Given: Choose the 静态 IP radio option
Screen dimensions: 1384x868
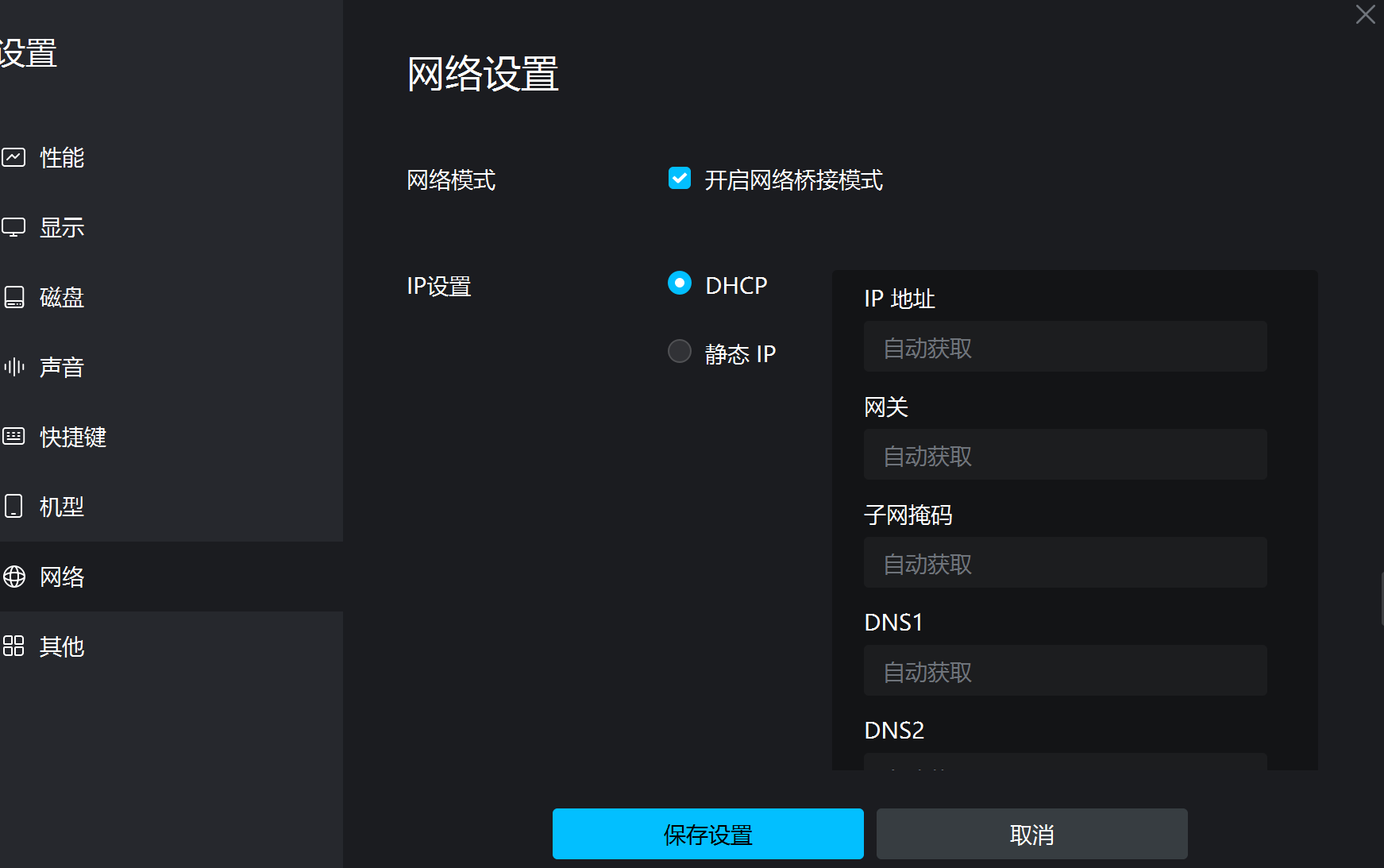Looking at the screenshot, I should pyautogui.click(x=680, y=351).
